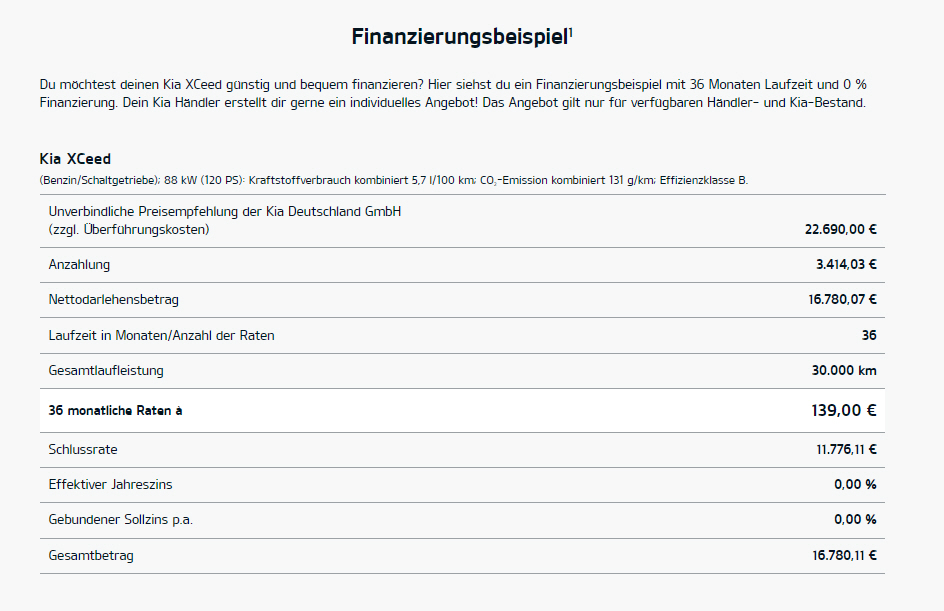Select the 3.414,03 € down payment value
This screenshot has width=944, height=611.
coord(846,264)
